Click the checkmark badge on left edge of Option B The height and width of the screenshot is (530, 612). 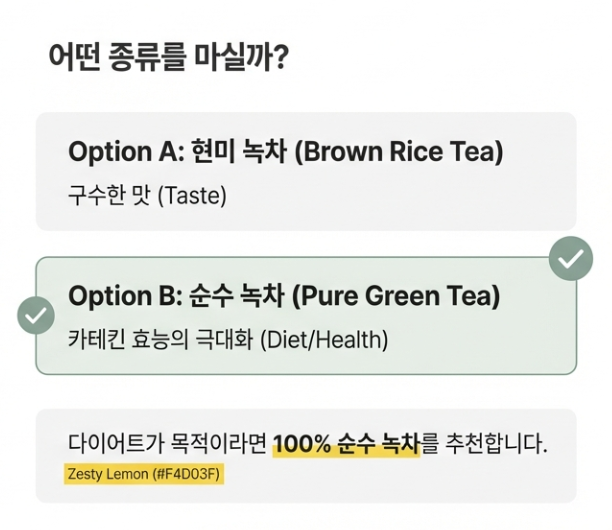tap(36, 315)
